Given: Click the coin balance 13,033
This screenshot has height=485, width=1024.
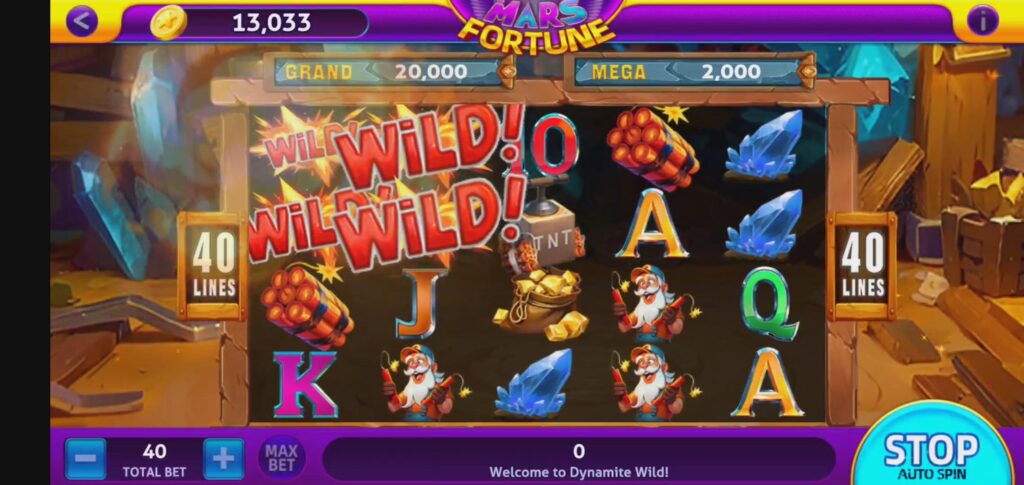Looking at the screenshot, I should [272, 23].
